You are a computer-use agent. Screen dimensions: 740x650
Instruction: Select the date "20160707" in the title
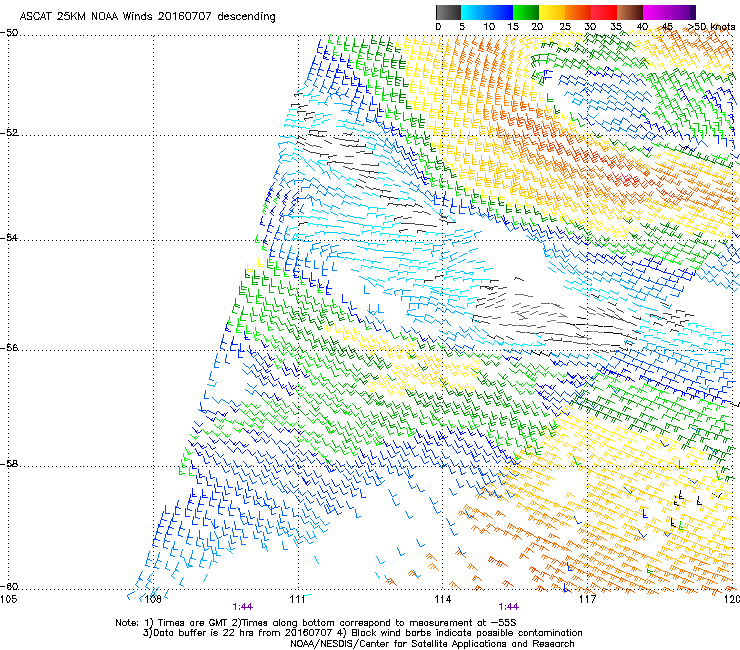coord(185,16)
